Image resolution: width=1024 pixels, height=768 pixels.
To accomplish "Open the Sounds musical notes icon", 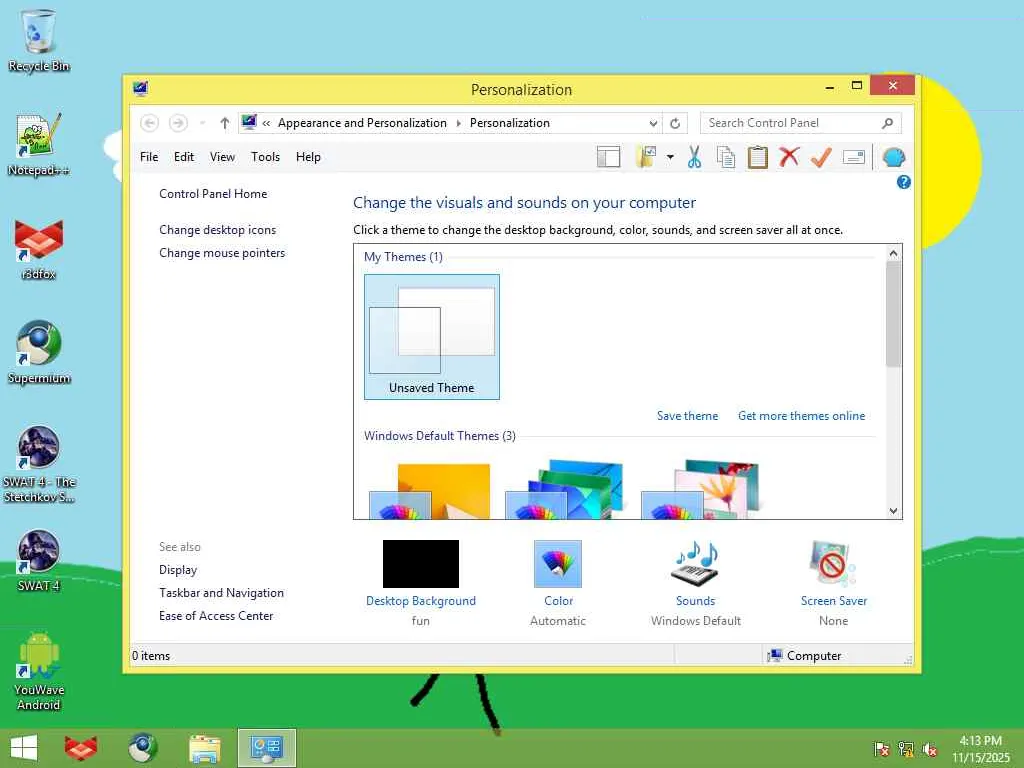I will click(x=696, y=564).
